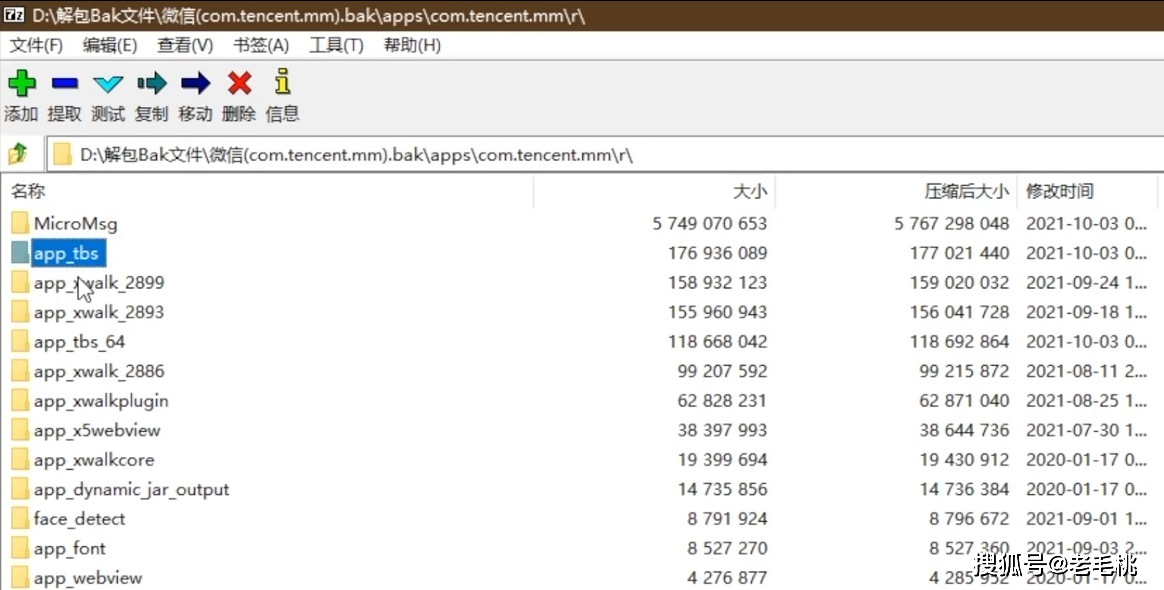Open the View (查看) menu

tap(185, 45)
